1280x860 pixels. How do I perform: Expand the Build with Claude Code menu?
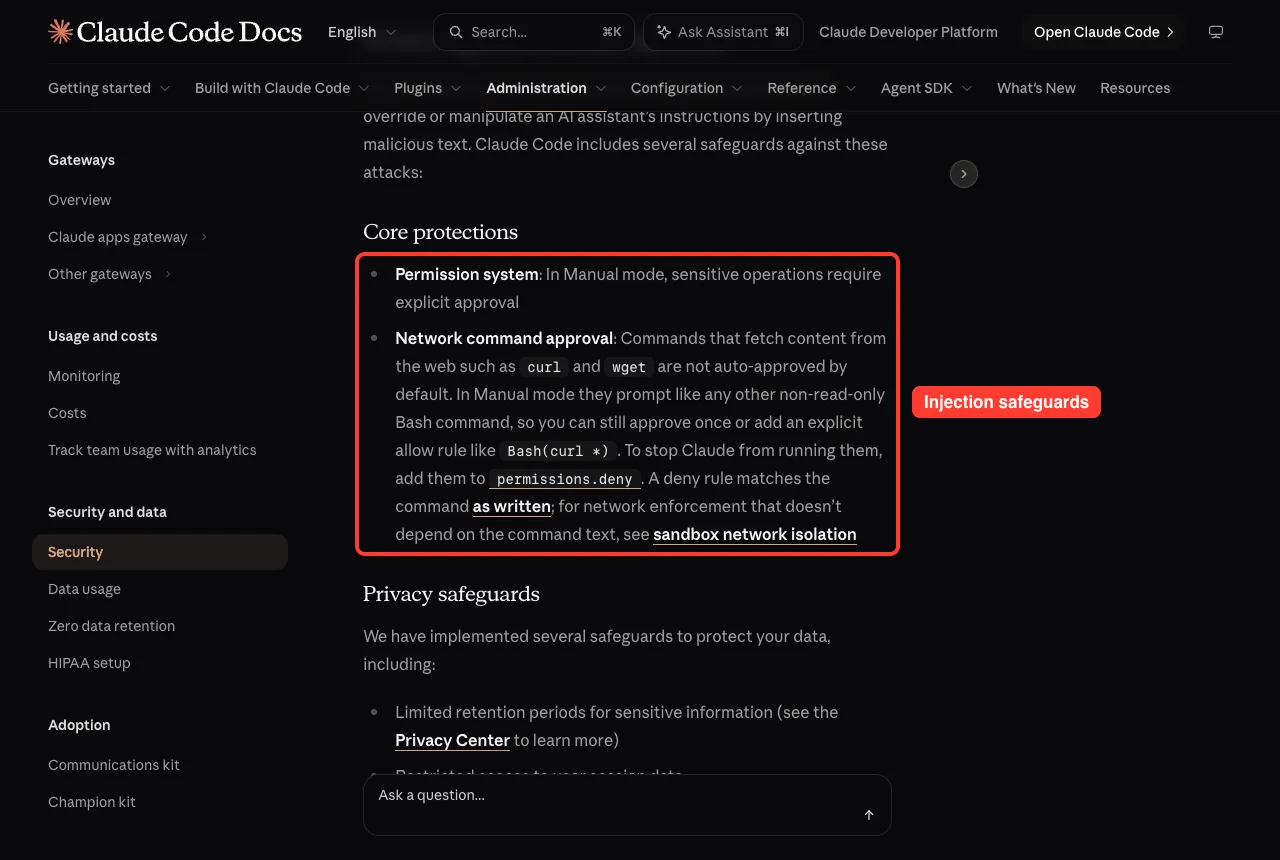click(282, 88)
